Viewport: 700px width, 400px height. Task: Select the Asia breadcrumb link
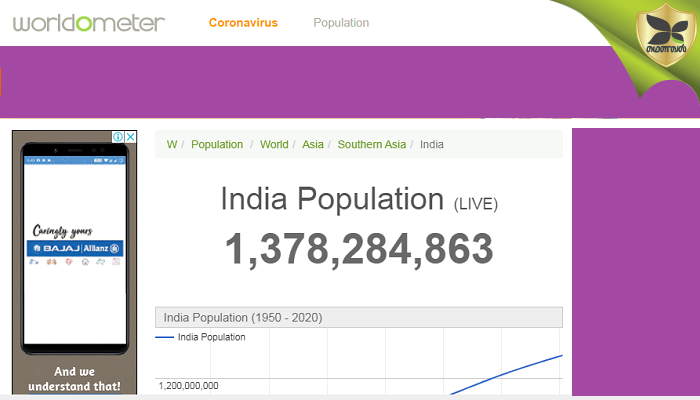[x=313, y=144]
